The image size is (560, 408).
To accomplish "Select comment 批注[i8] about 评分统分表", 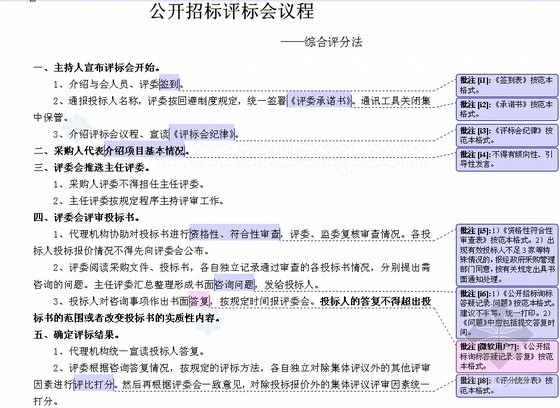I will [506, 385].
